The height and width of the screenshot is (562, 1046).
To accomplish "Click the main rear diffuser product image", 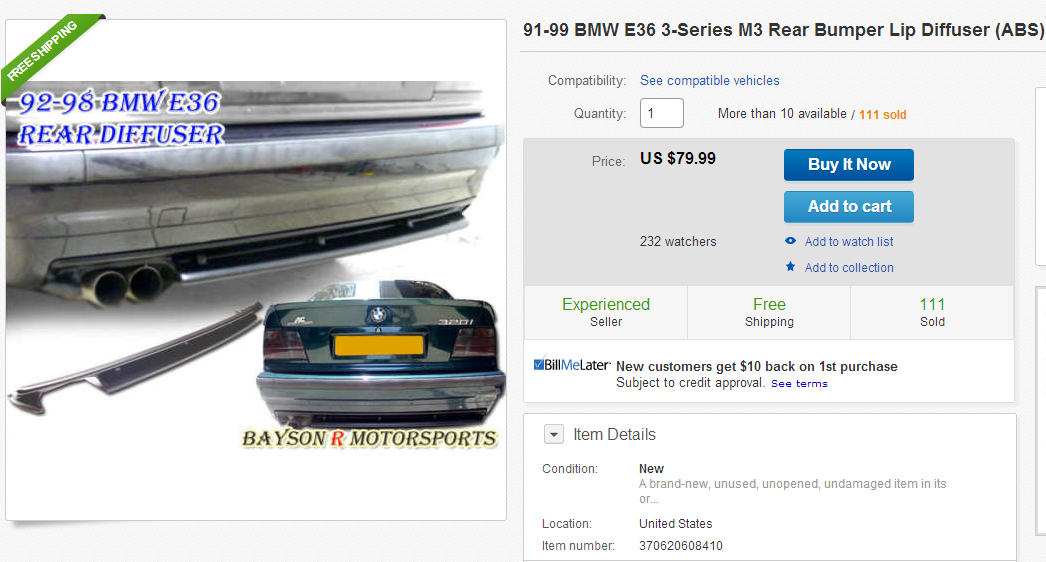I will (256, 270).
